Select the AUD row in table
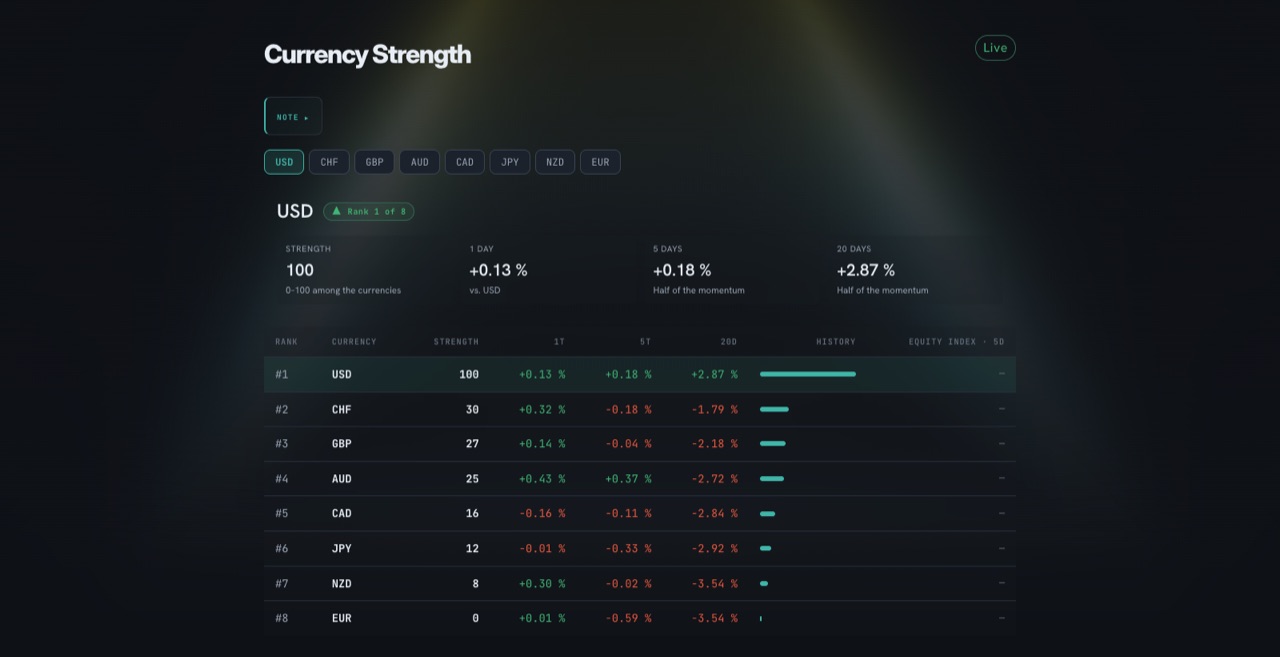 (640, 479)
